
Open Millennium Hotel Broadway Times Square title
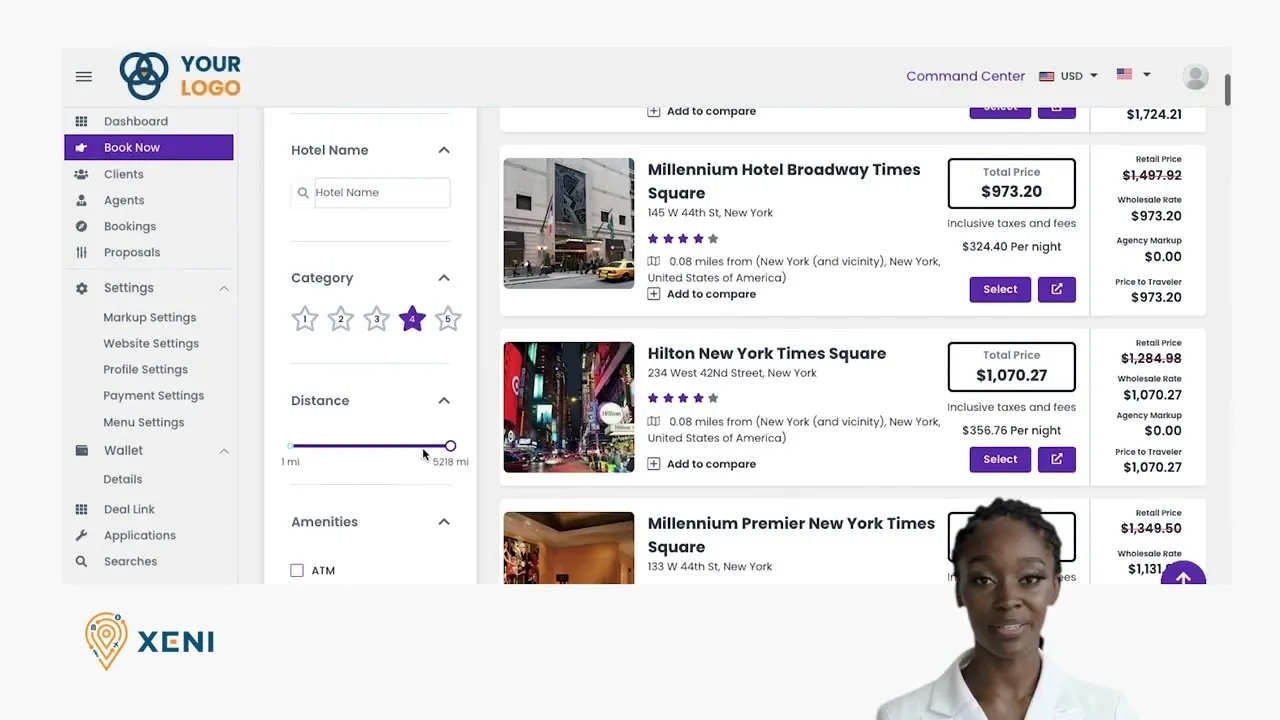click(784, 181)
